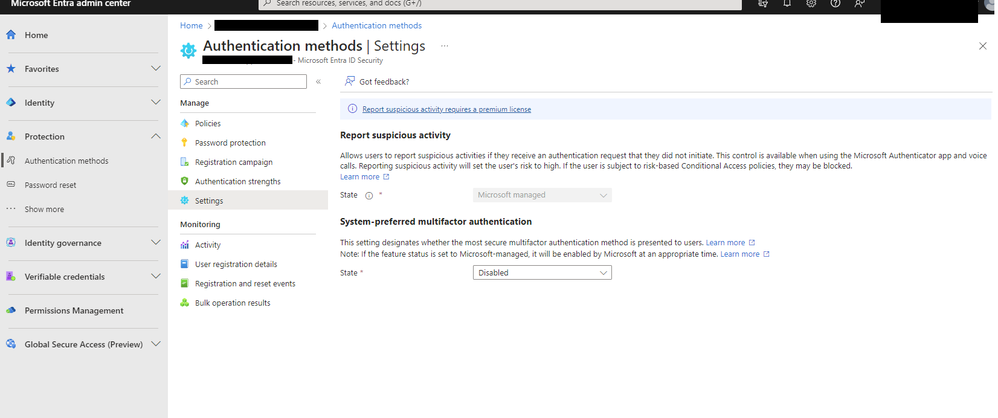Close the Authentication methods blade

(x=983, y=46)
